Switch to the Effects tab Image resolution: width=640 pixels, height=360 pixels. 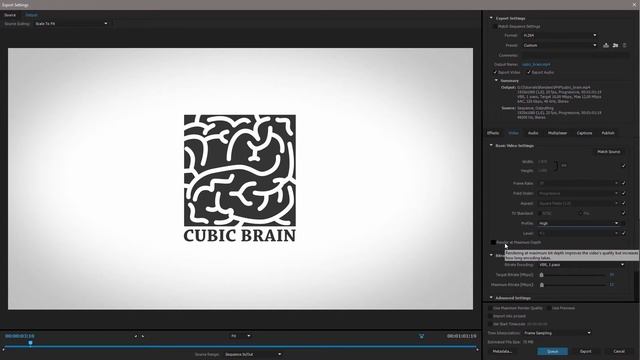pyautogui.click(x=493, y=133)
